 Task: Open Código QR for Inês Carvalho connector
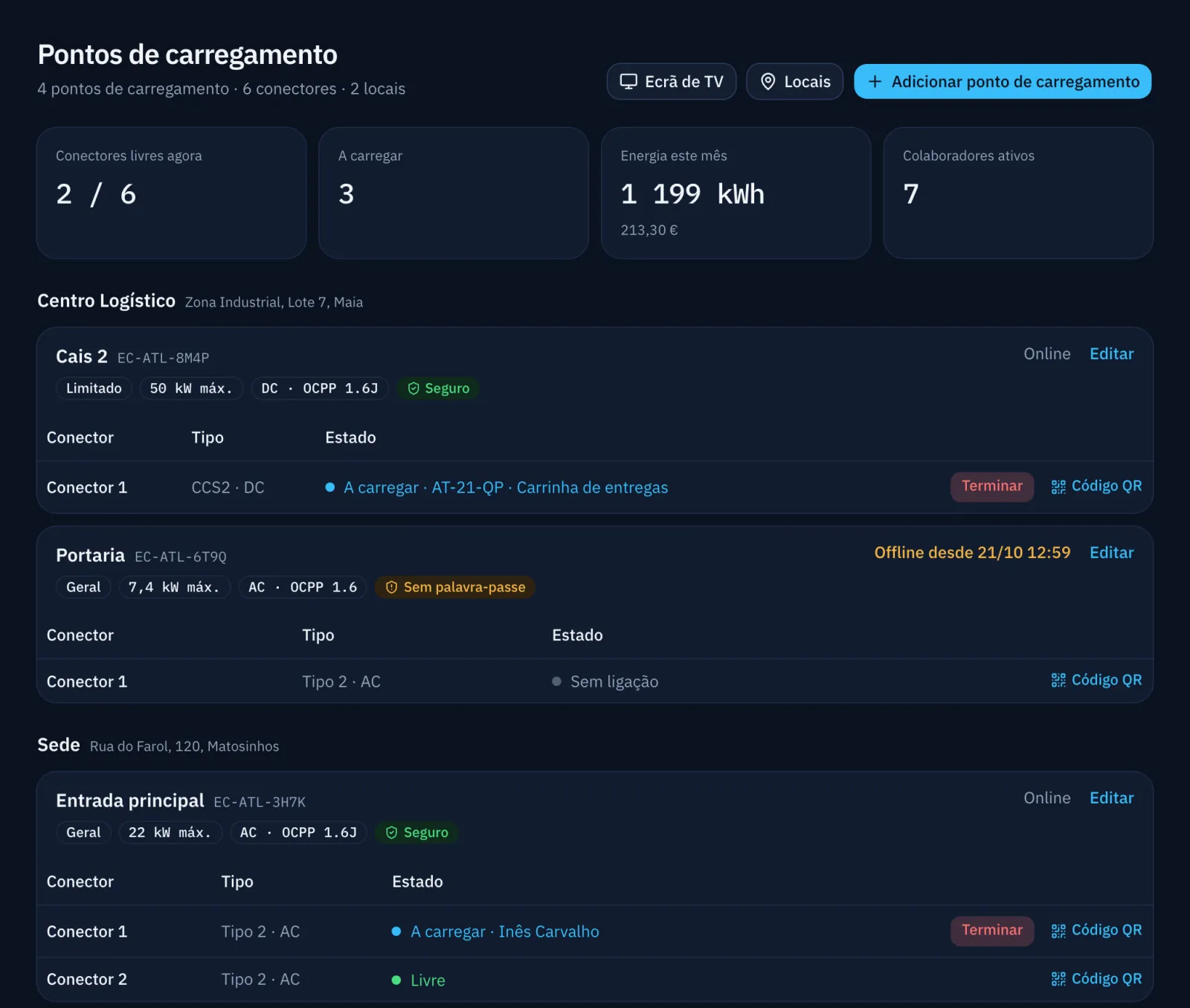tap(1096, 931)
